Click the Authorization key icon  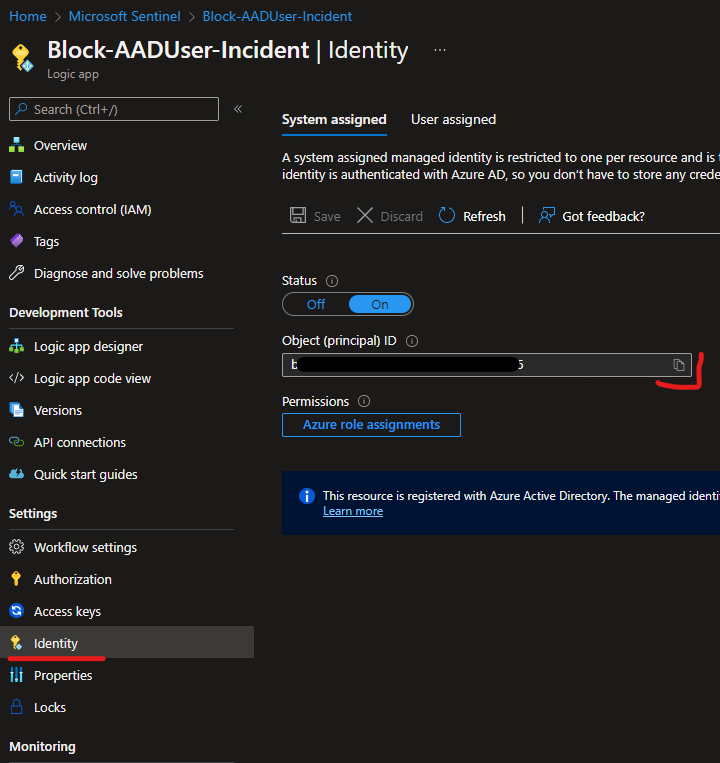point(17,579)
